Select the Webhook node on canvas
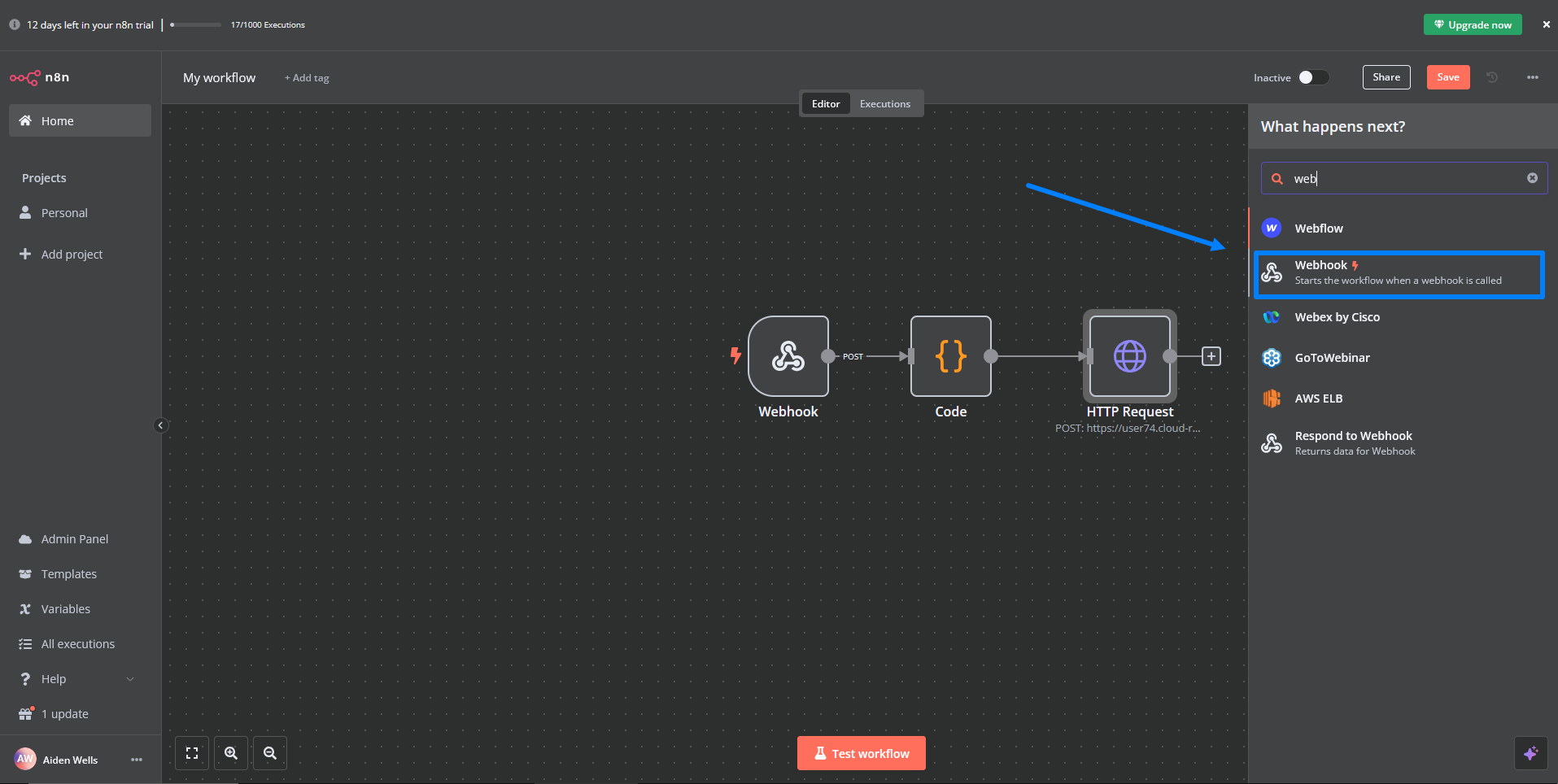1558x784 pixels. coord(788,356)
